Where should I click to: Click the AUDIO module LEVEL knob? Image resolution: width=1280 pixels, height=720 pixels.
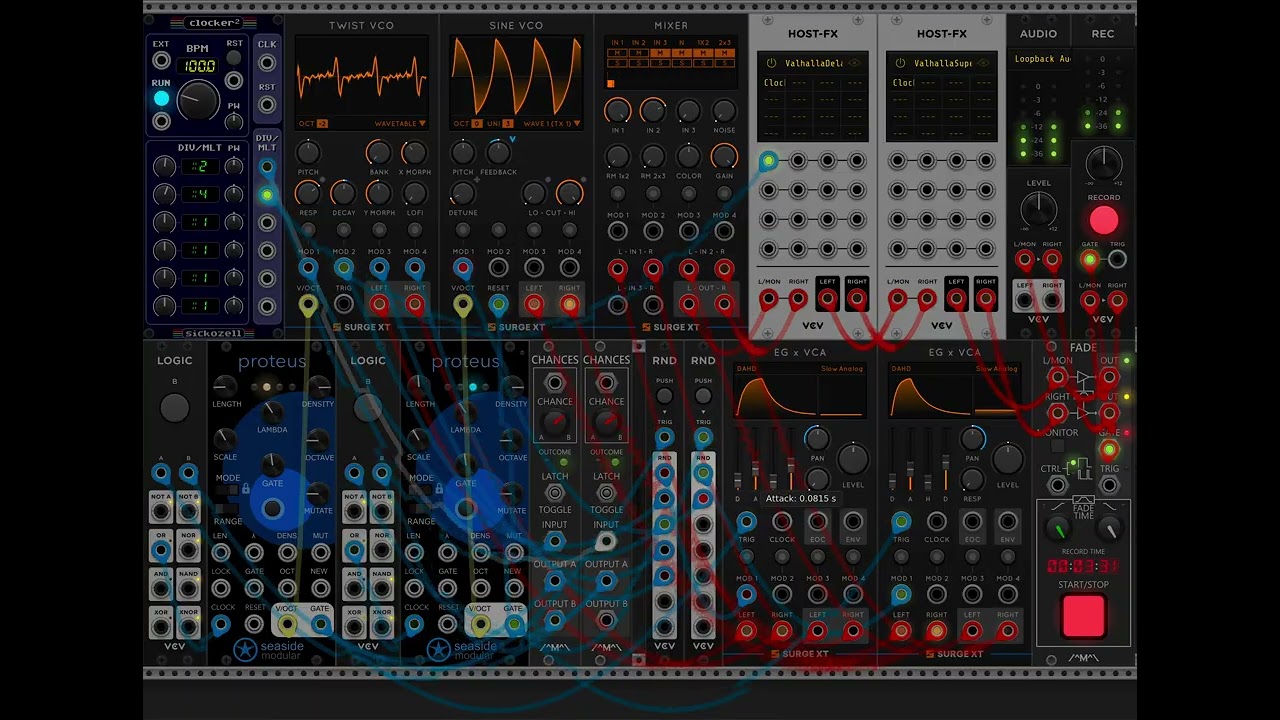pyautogui.click(x=1038, y=210)
